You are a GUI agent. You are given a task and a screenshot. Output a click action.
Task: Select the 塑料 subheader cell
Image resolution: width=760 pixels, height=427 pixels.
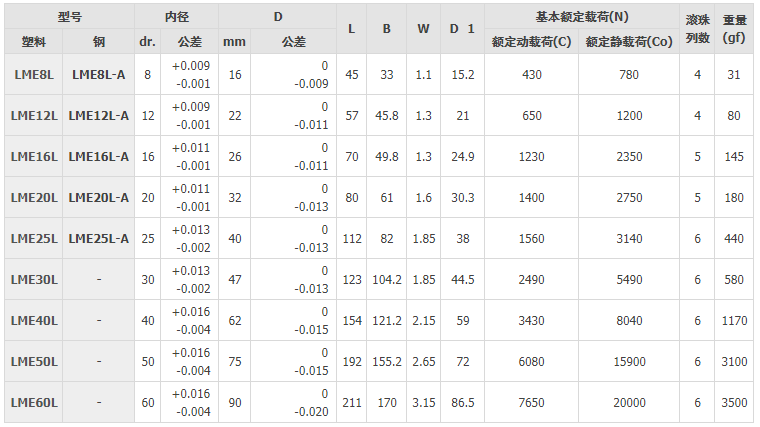pyautogui.click(x=34, y=42)
